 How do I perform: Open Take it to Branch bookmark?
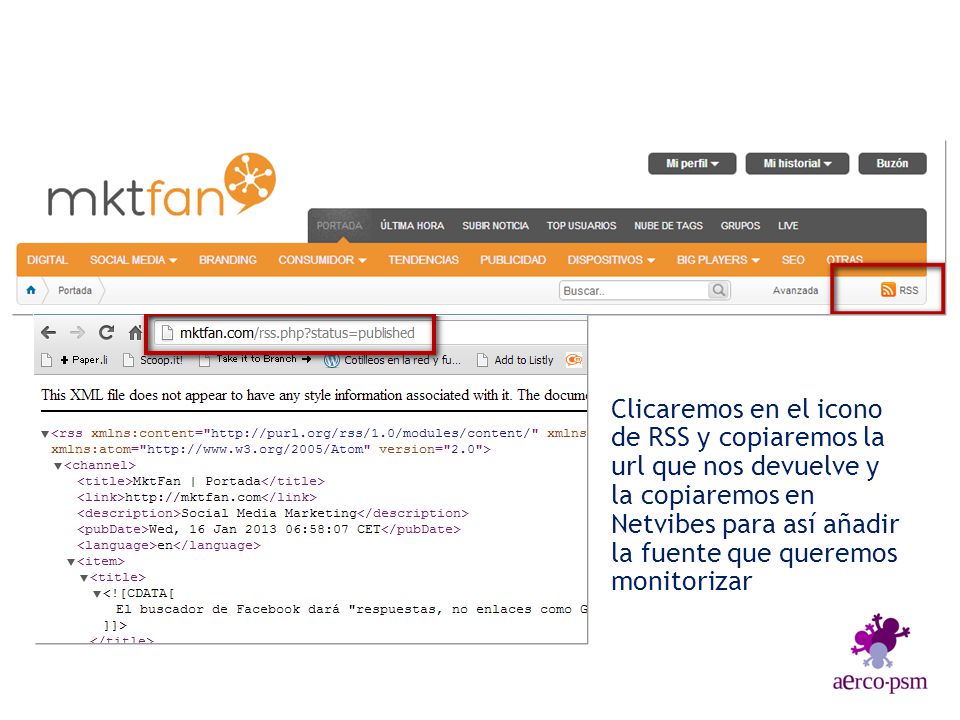click(x=256, y=359)
